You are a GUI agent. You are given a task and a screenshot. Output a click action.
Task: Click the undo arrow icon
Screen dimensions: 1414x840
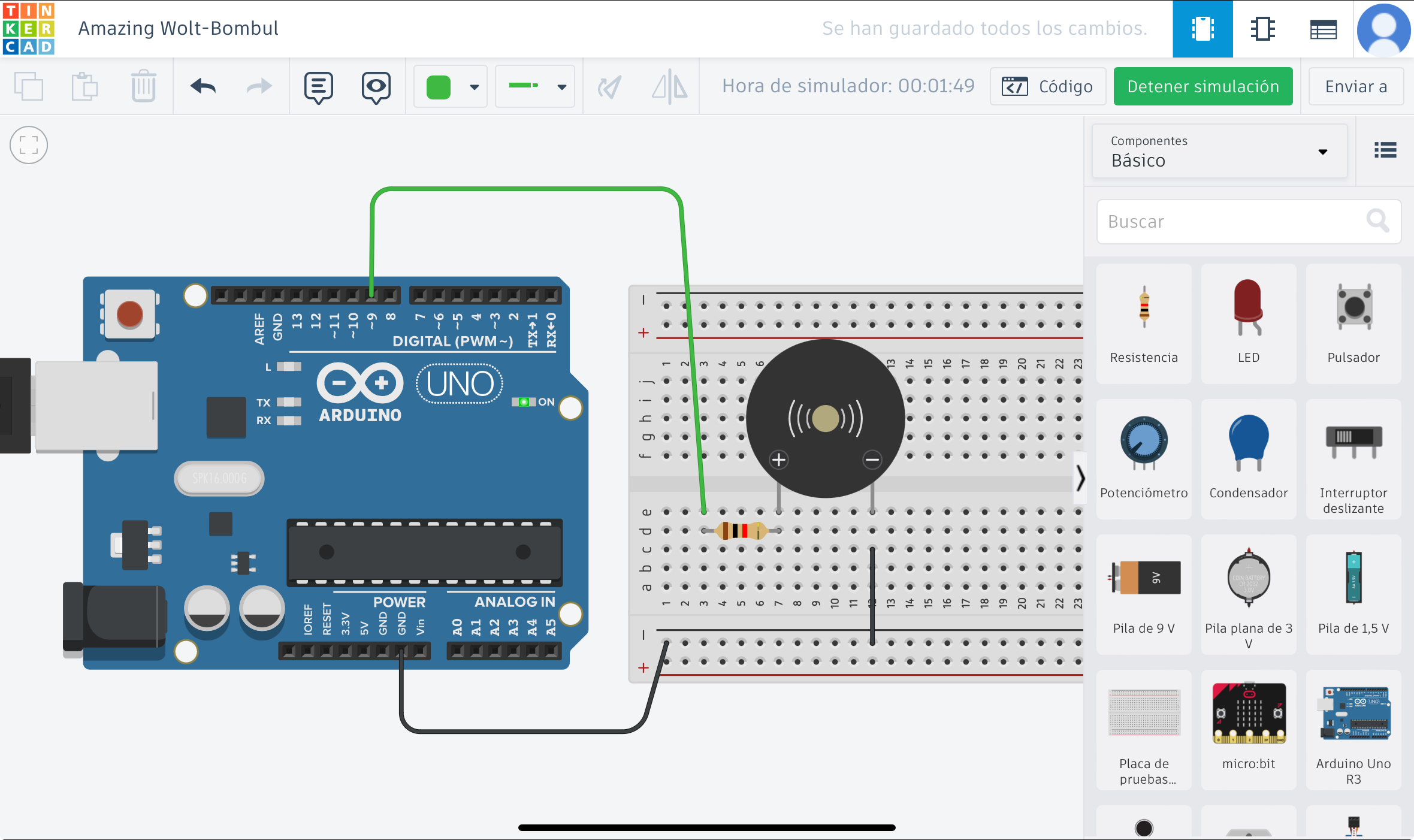[203, 87]
